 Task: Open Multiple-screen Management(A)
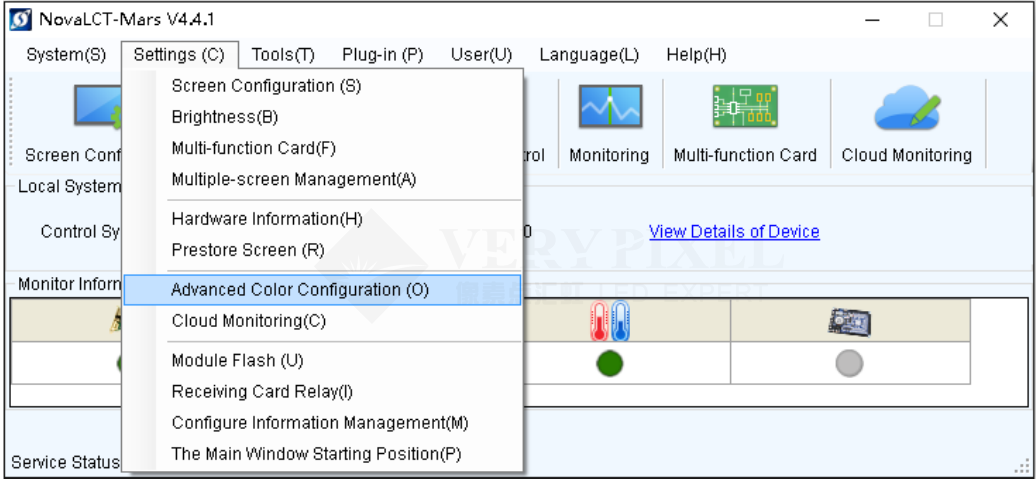[x=322, y=179]
